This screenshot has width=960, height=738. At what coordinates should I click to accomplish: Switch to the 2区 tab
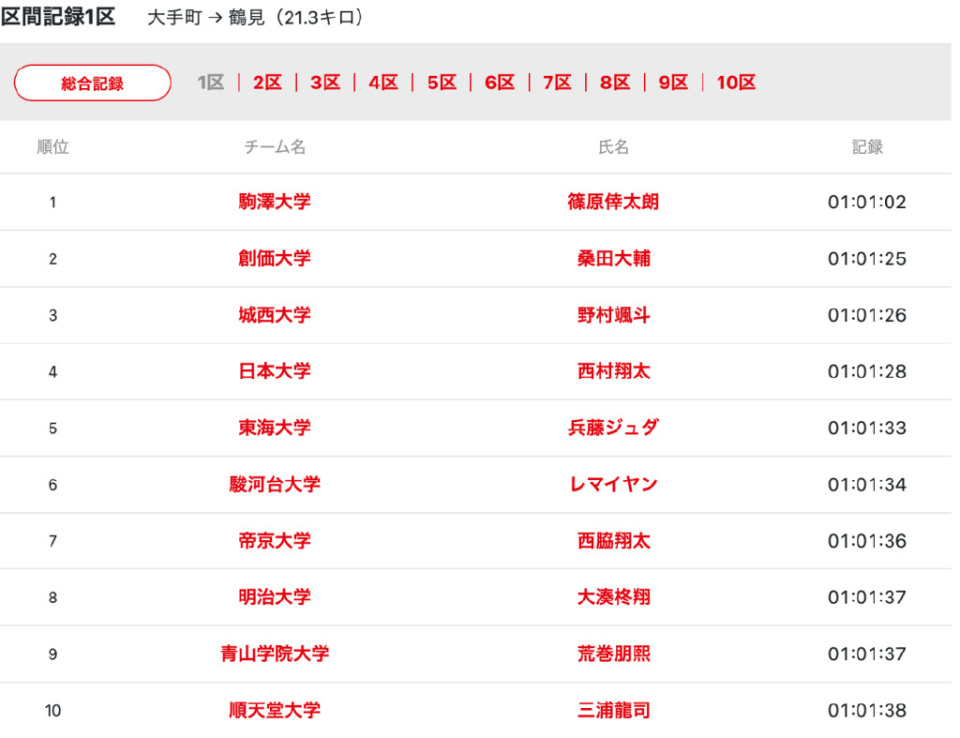click(267, 83)
